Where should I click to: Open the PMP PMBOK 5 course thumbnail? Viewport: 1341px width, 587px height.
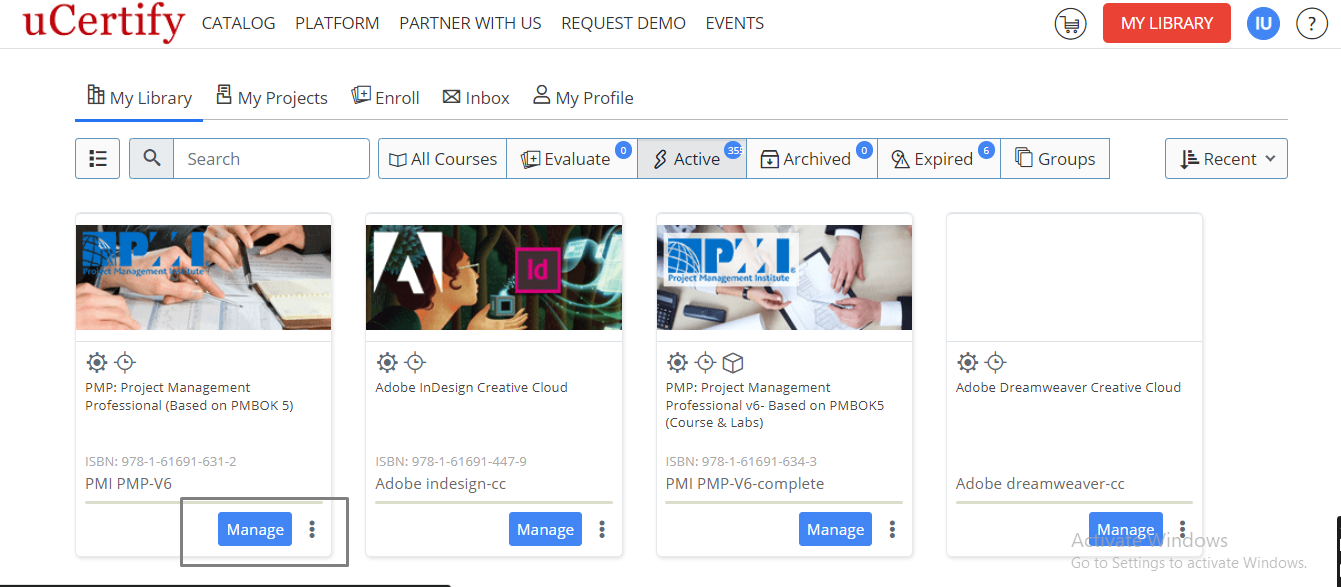click(203, 277)
